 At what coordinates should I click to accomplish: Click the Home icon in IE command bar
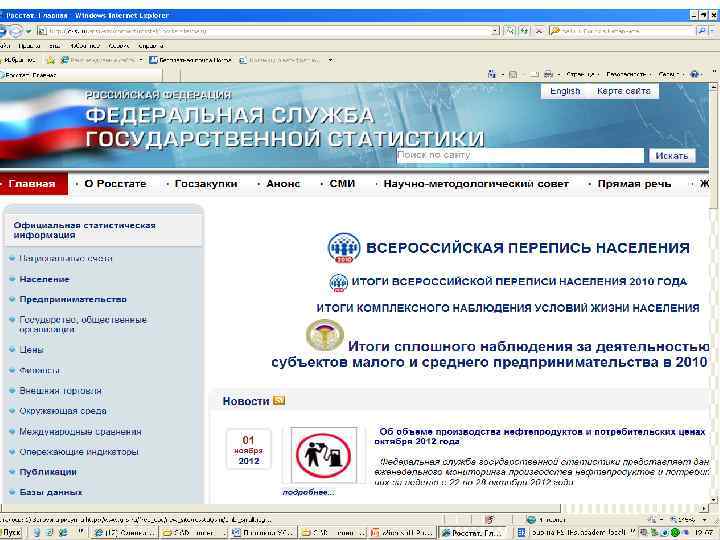coord(492,74)
